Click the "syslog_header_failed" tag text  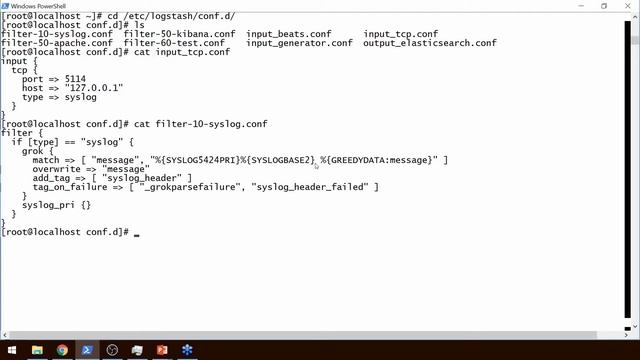(310, 187)
